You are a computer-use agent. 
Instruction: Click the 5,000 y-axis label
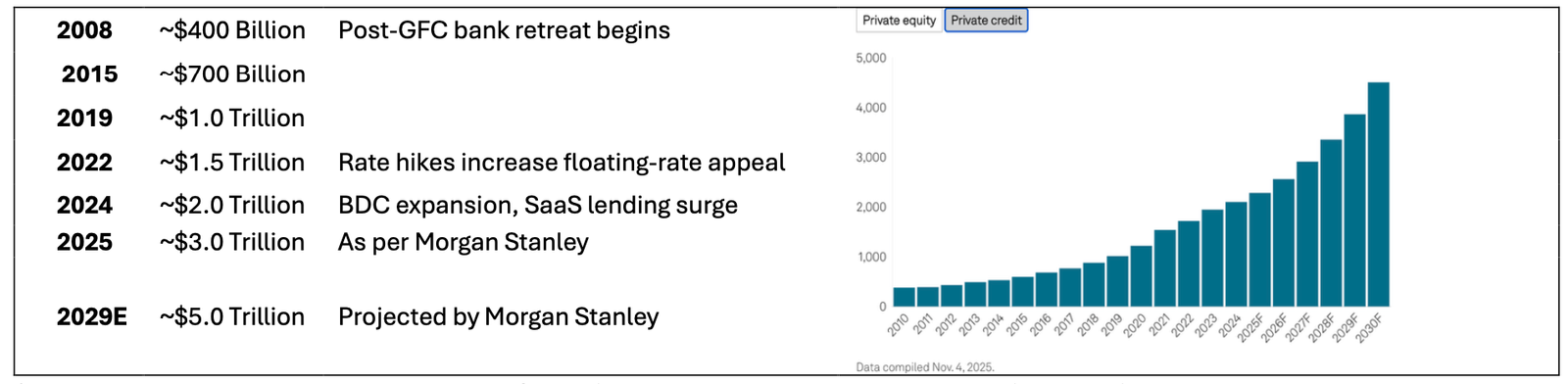point(871,59)
